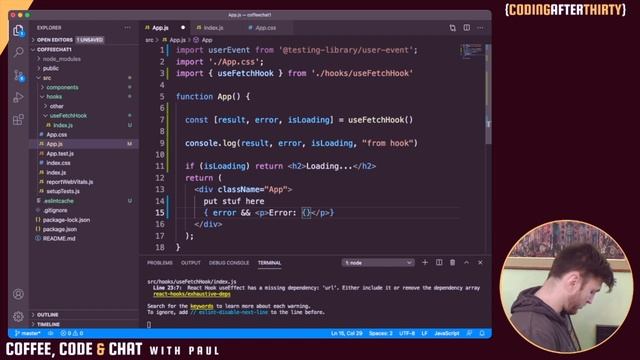Image resolution: width=640 pixels, height=360 pixels.
Task: Split the editor to the right
Action: click(x=467, y=28)
